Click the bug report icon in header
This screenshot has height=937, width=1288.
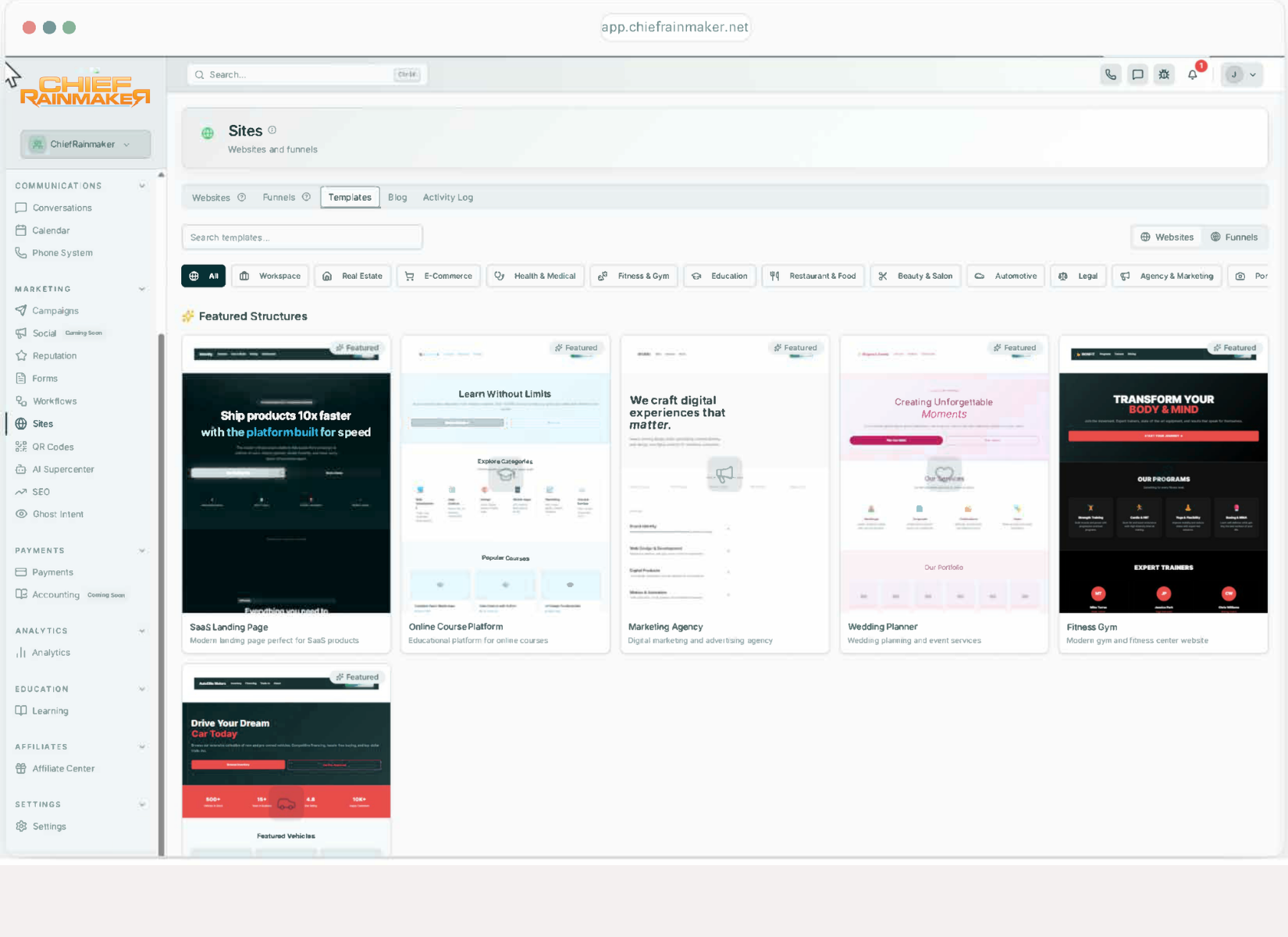tap(1164, 75)
